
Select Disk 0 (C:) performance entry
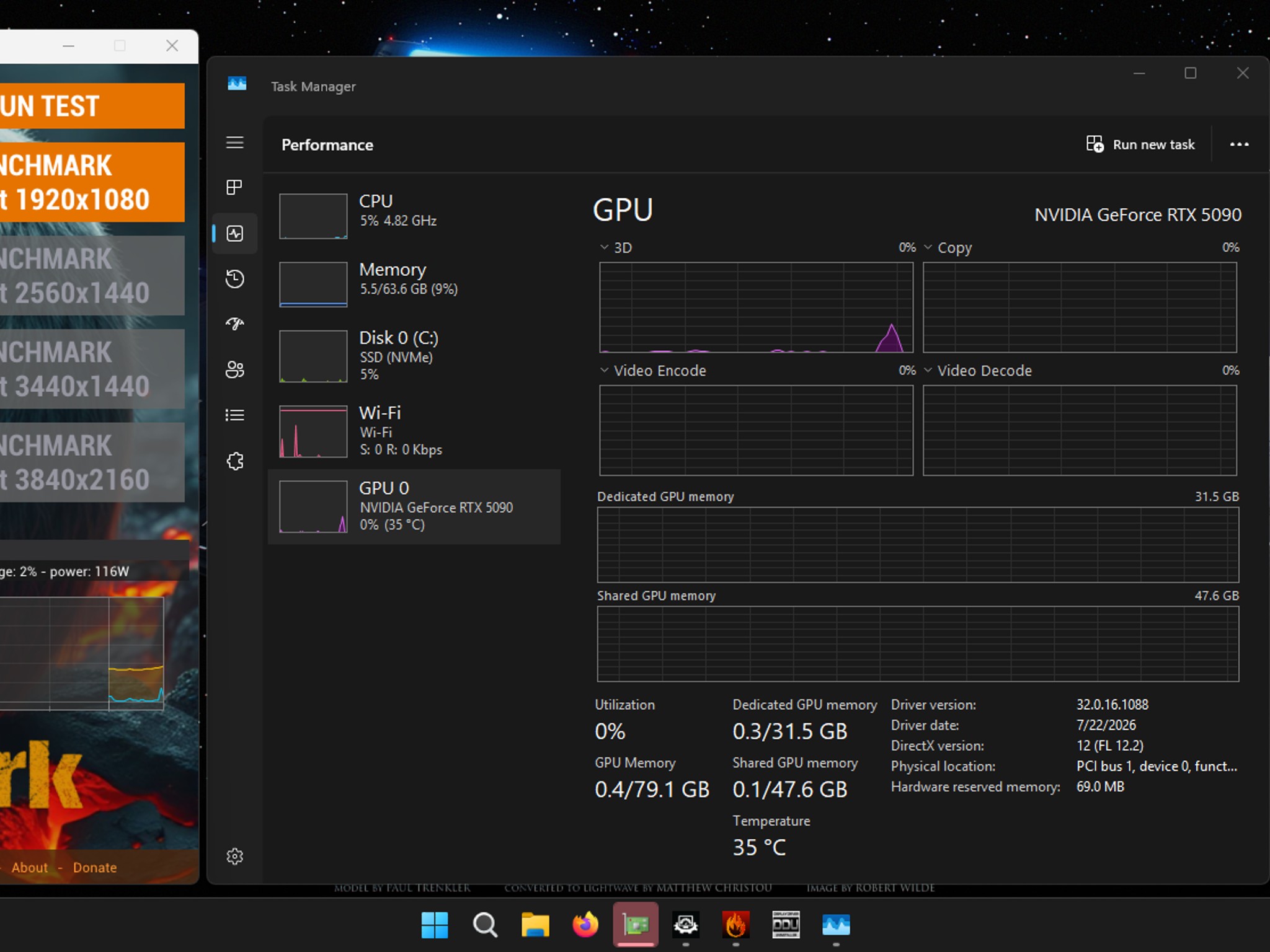tap(414, 356)
